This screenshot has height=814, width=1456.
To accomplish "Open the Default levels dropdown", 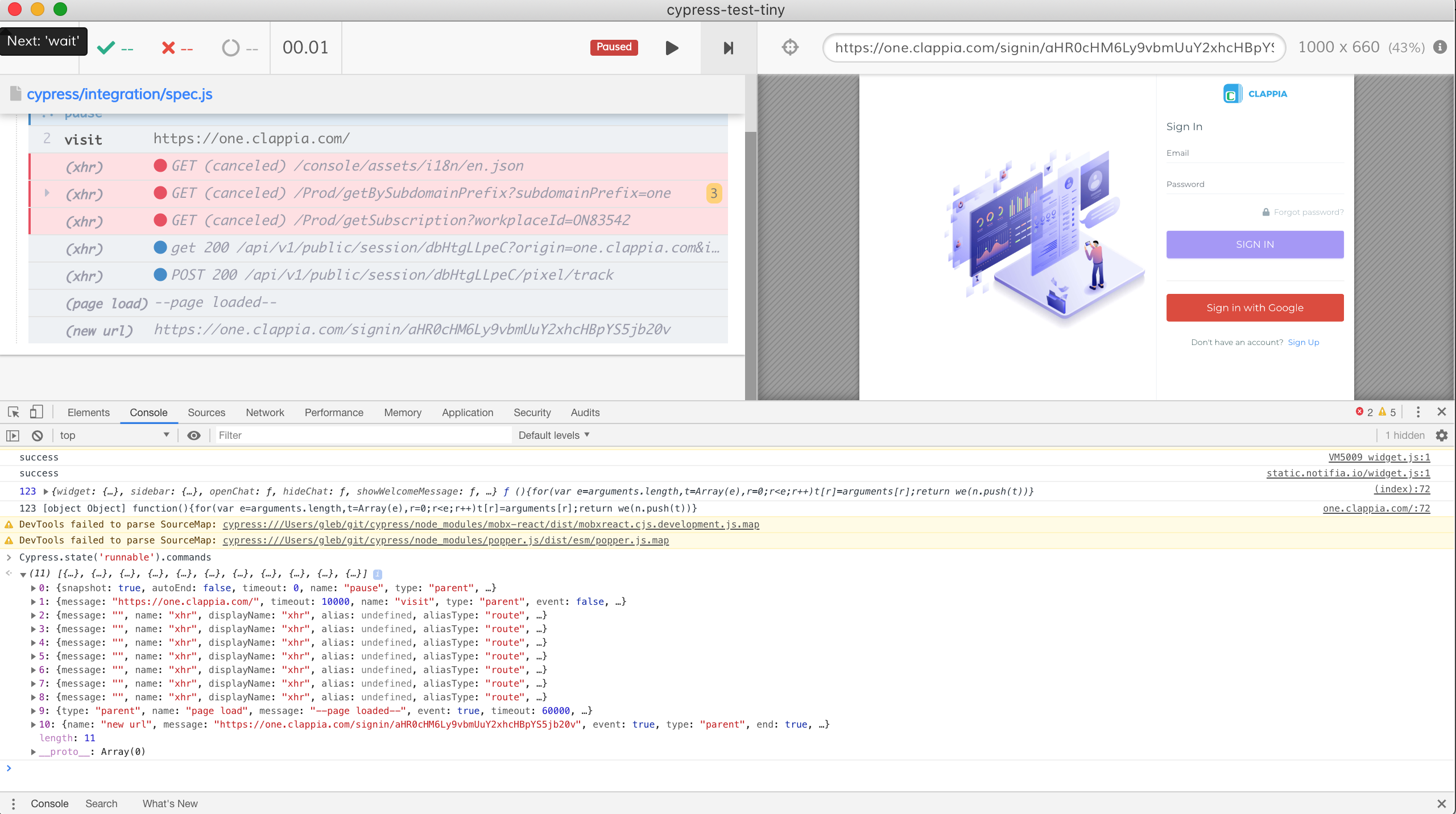I will point(552,435).
